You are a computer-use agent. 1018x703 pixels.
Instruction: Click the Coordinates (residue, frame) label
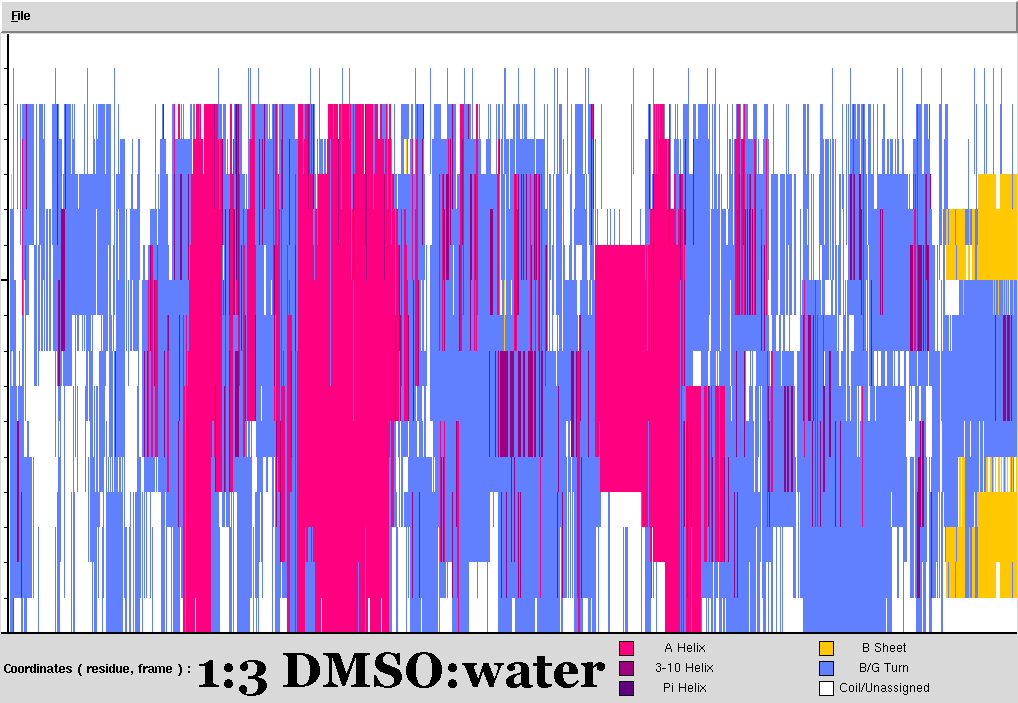[x=97, y=669]
